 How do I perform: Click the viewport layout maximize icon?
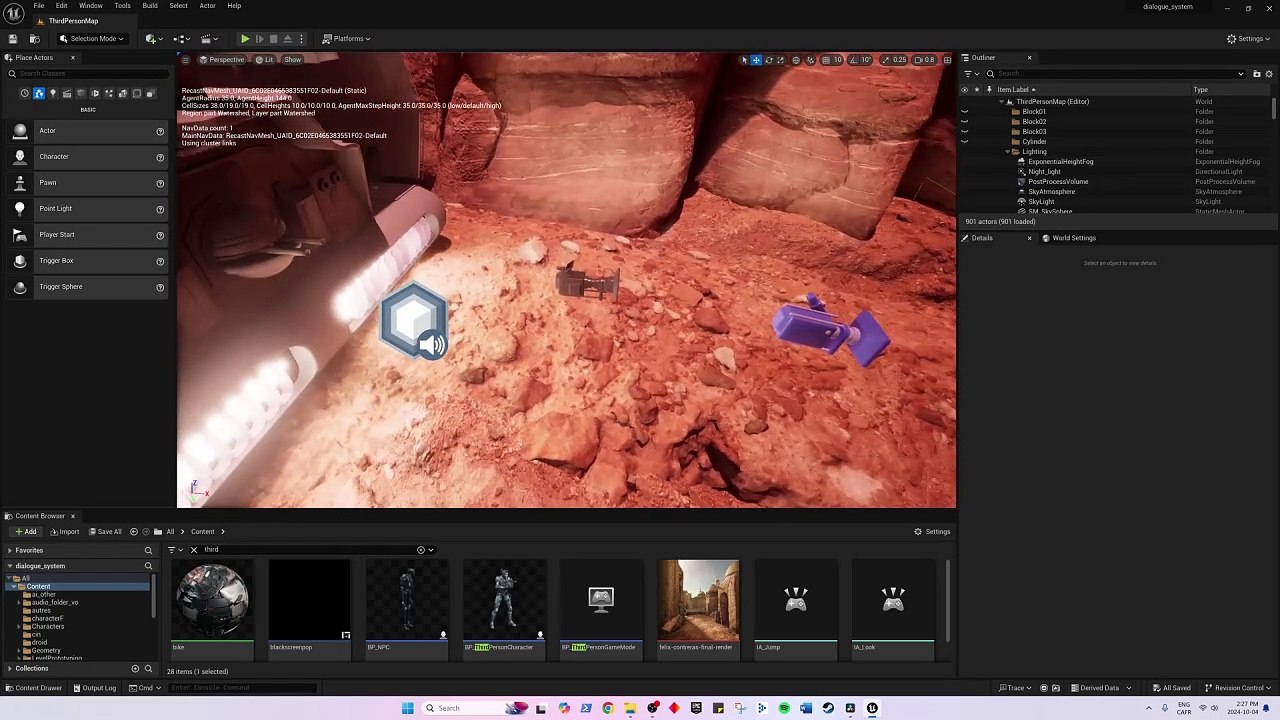click(x=947, y=60)
